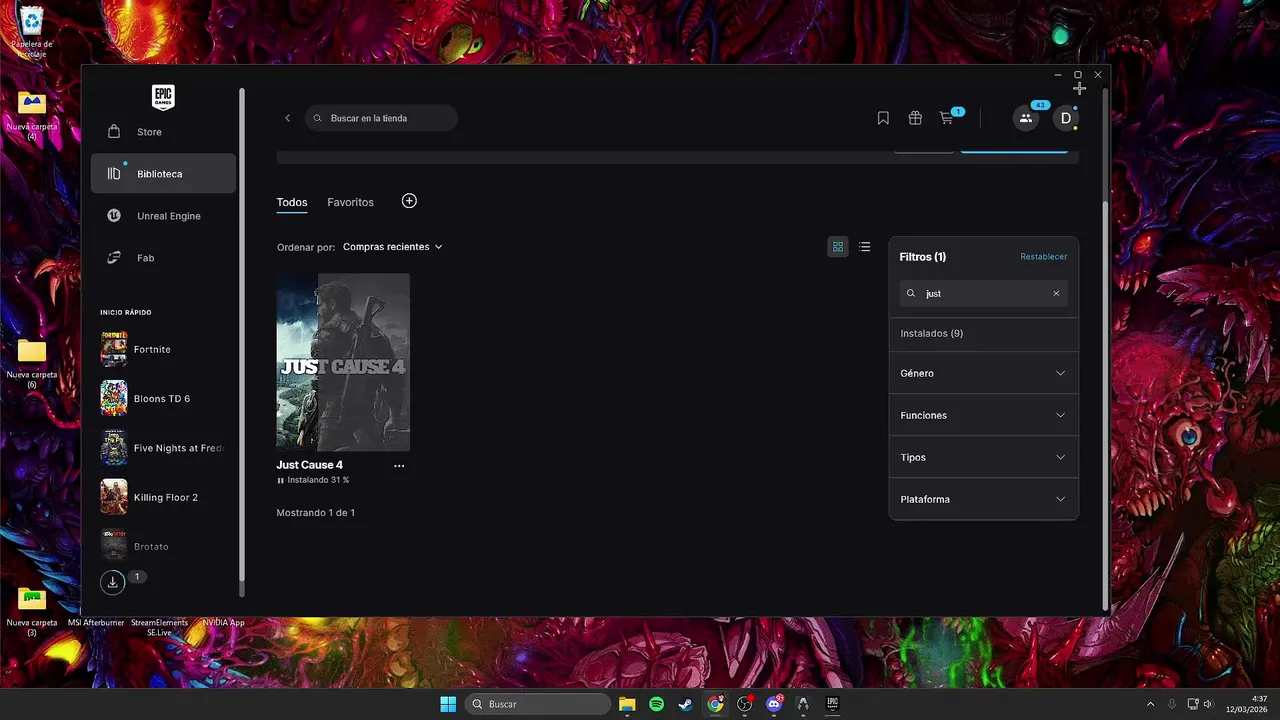Go back with the arrow button
The image size is (1280, 720).
point(287,118)
